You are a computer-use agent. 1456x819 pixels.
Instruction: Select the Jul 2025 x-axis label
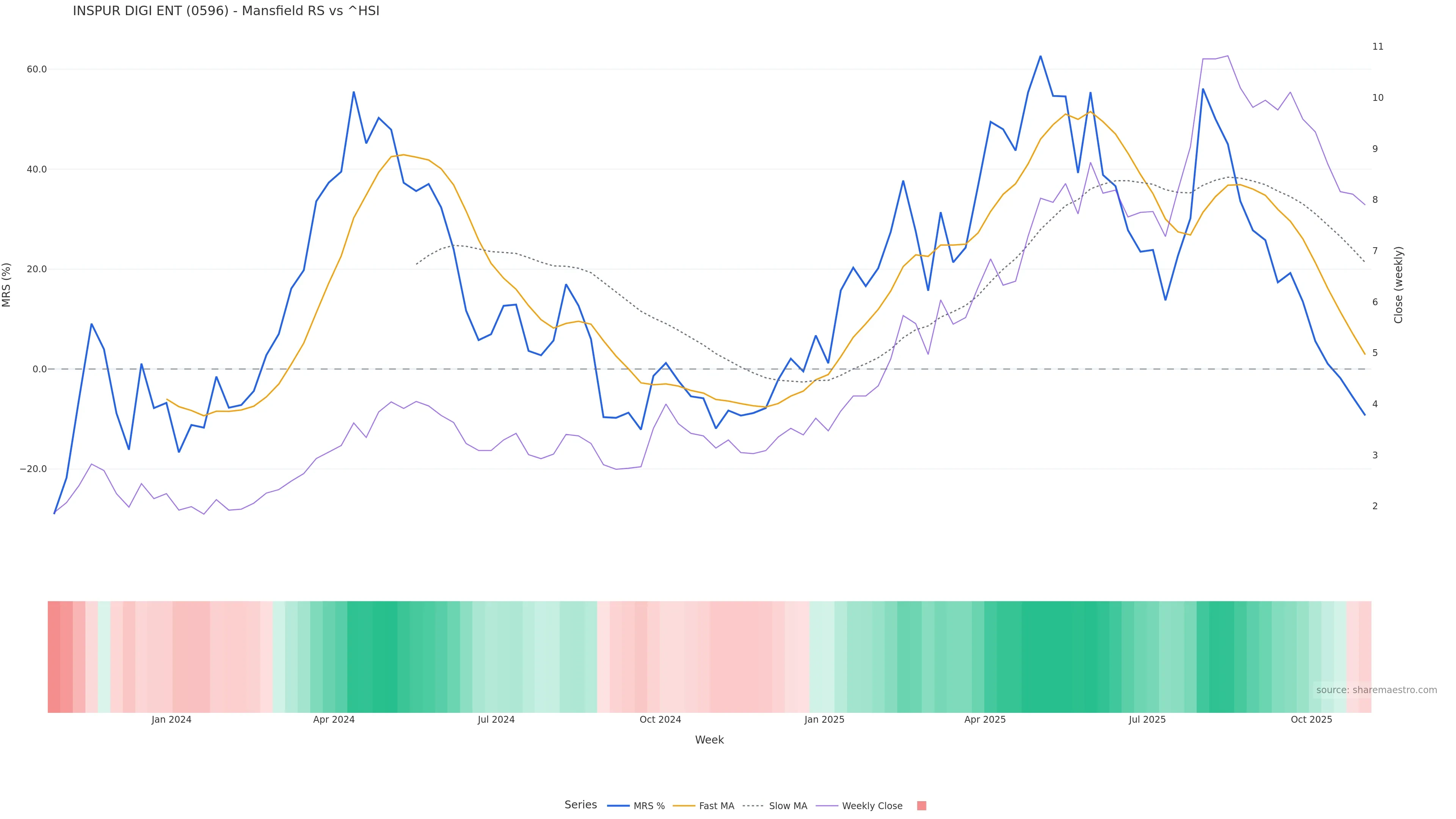click(1147, 720)
